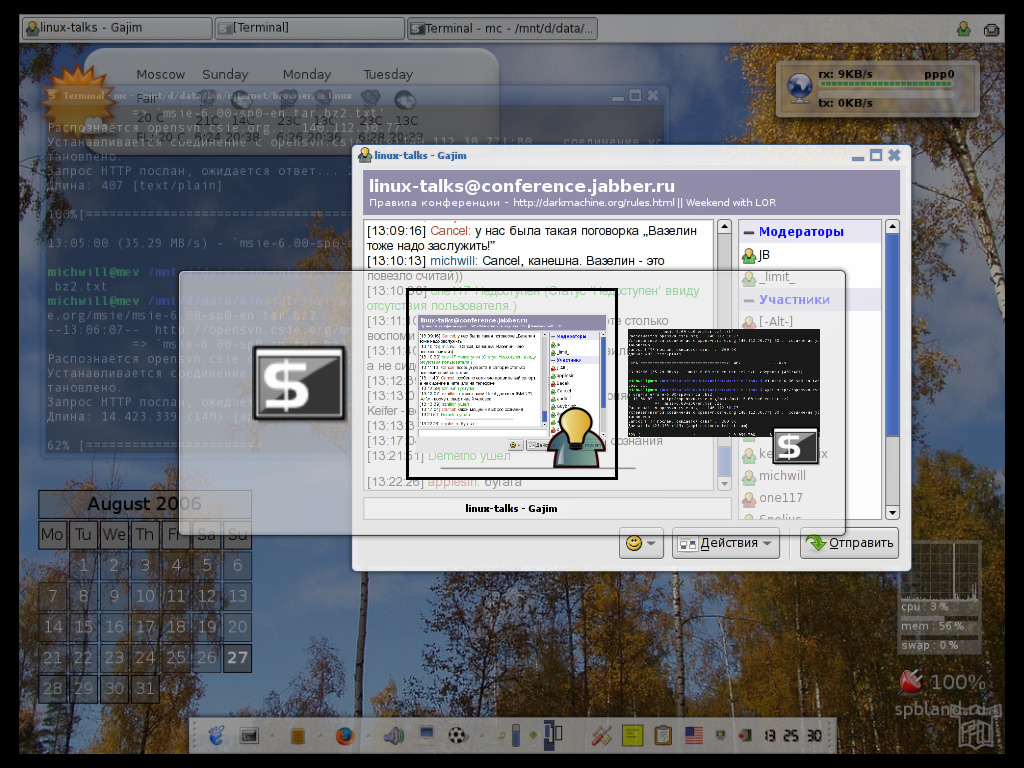The height and width of the screenshot is (768, 1024).
Task: Open the tools and settings icon in the panel
Action: 601,735
